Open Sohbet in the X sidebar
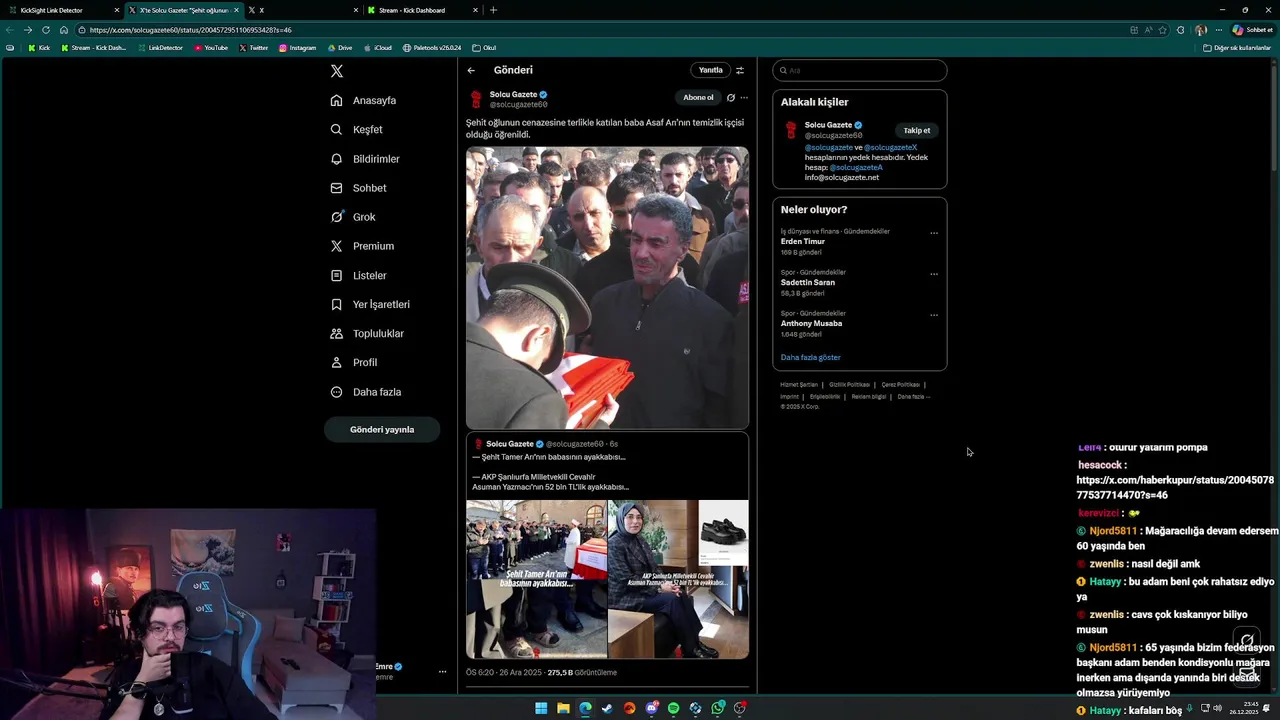 coord(358,188)
